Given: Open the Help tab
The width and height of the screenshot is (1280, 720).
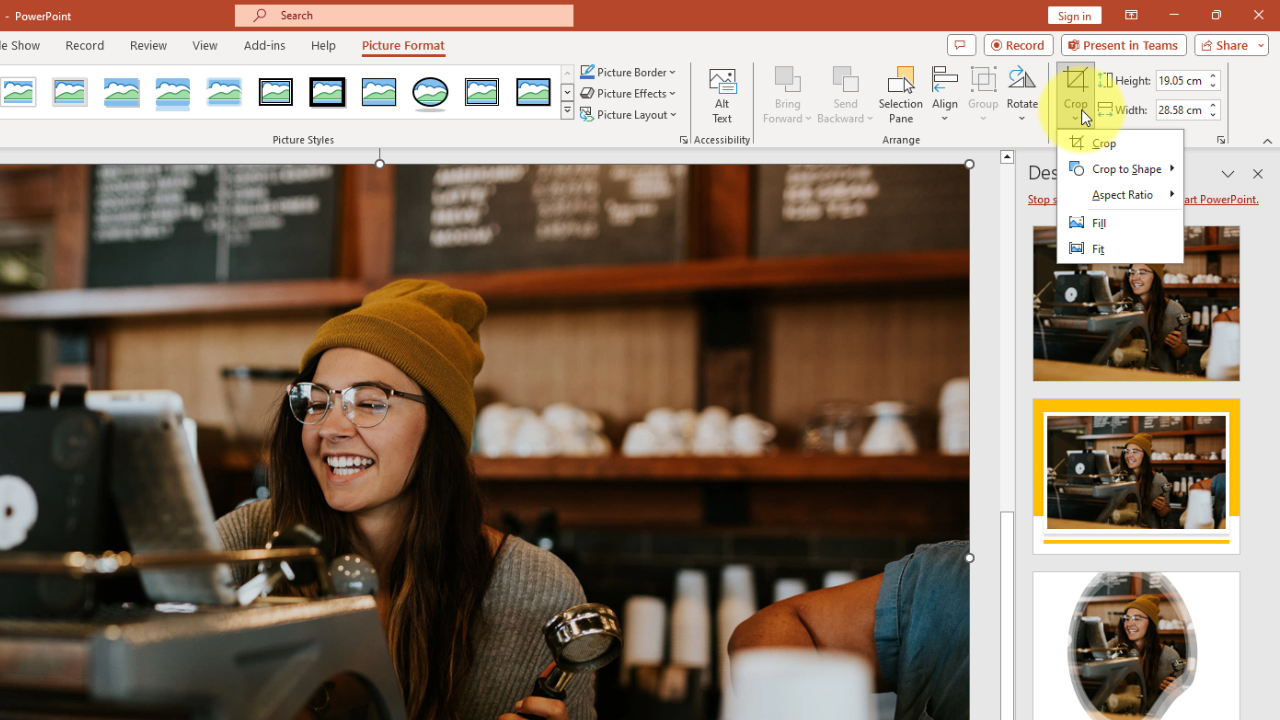Looking at the screenshot, I should [x=323, y=45].
